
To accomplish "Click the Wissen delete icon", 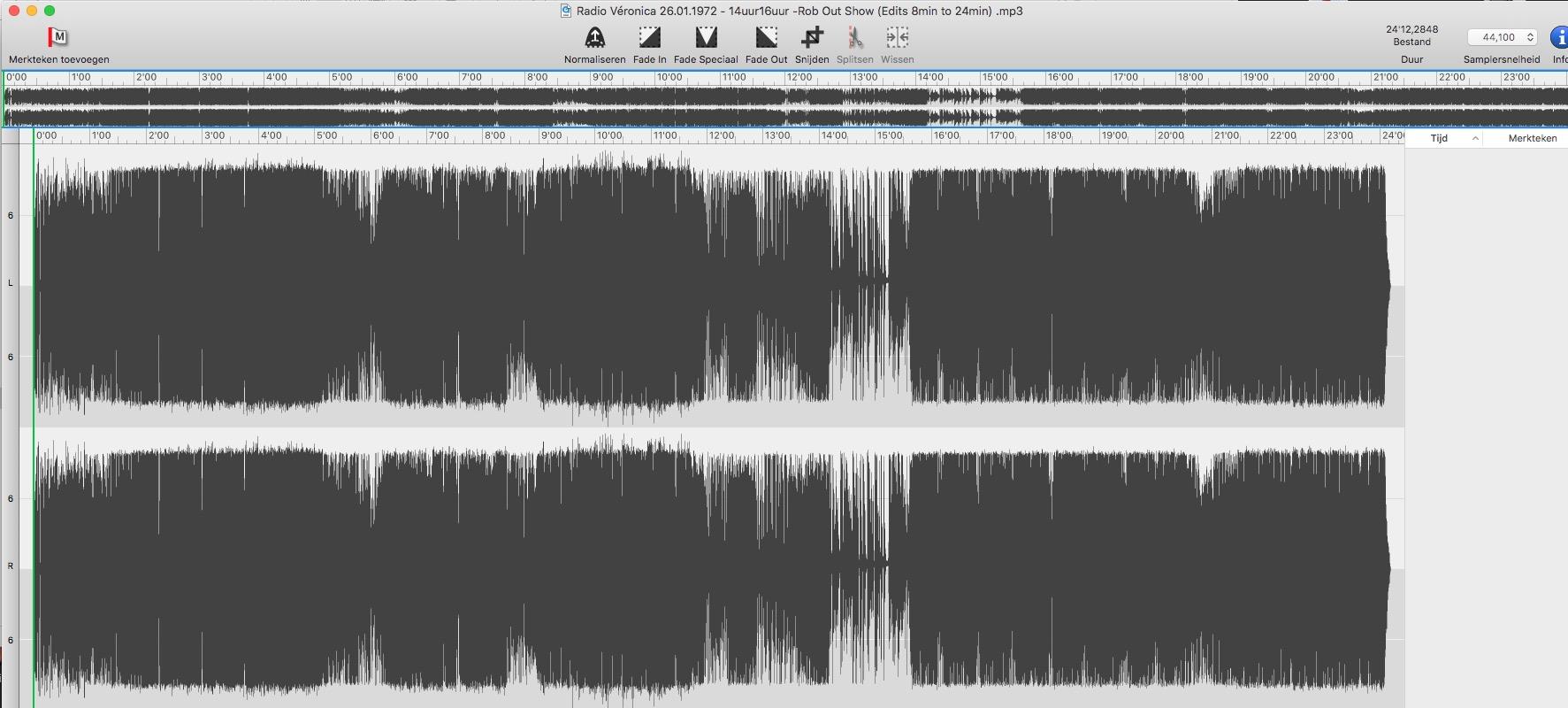I will tap(897, 37).
